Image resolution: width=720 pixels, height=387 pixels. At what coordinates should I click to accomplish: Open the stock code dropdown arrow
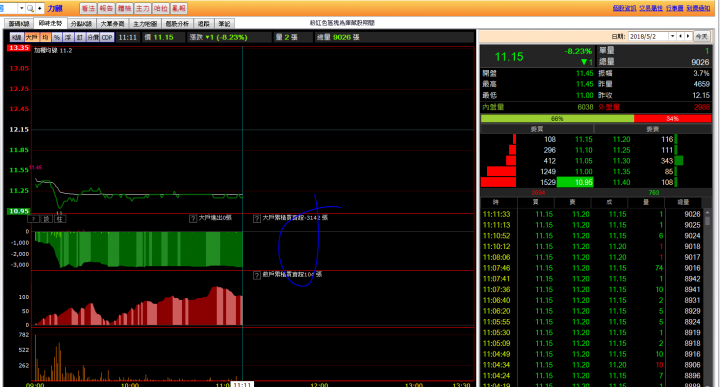tap(22, 9)
